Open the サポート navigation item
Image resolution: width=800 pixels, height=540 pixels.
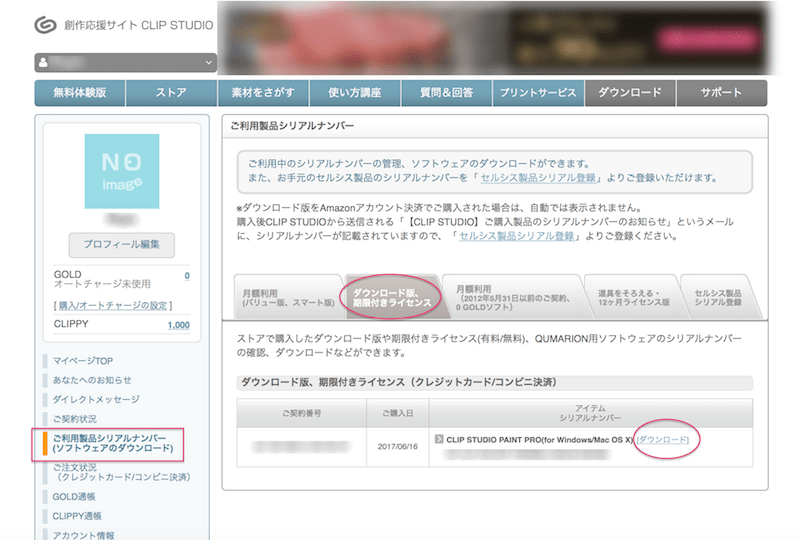point(721,93)
